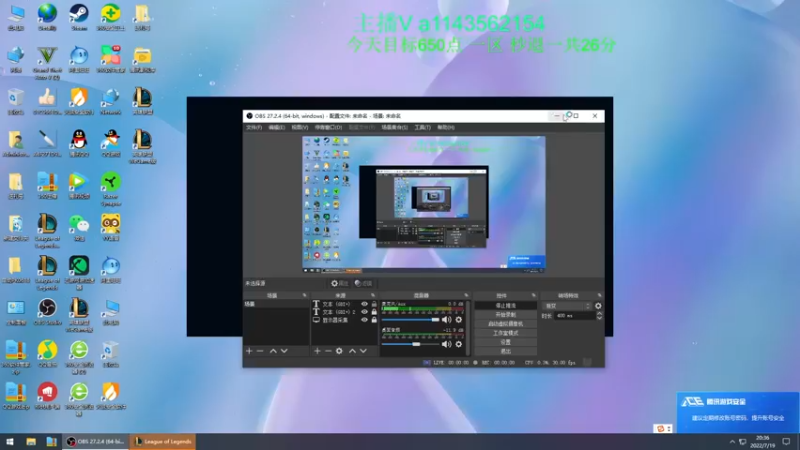Image resolution: width=800 pixels, height=450 pixels.
Task: Toggle lock on 文本 (GDI+) source
Action: [374, 304]
